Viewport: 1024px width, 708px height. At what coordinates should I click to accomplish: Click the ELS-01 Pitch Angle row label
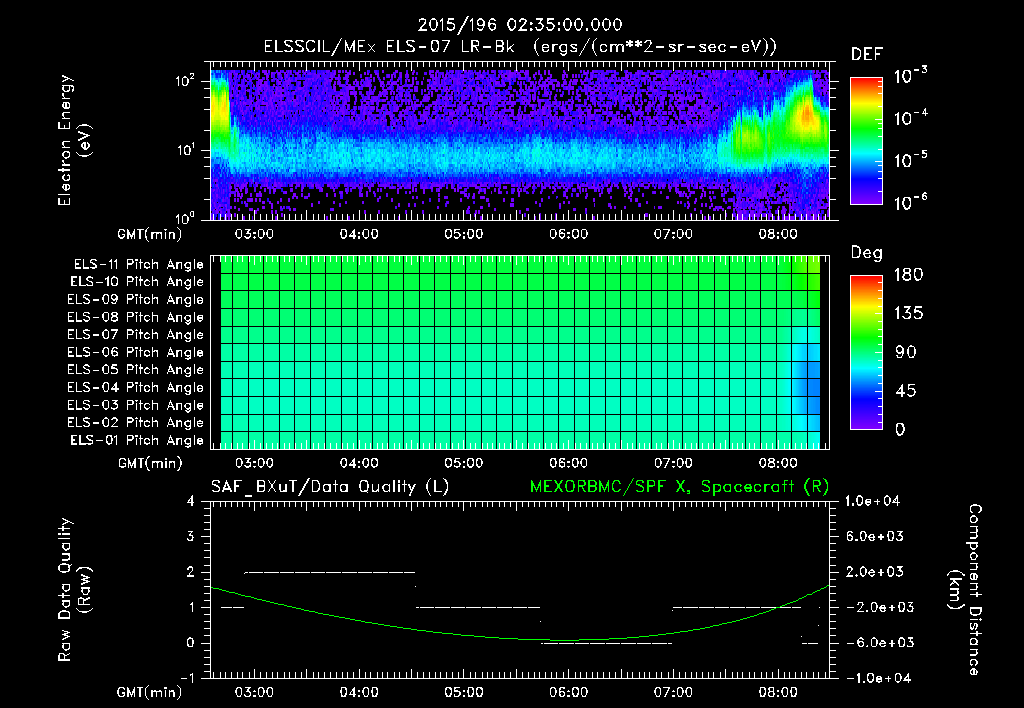[x=136, y=440]
